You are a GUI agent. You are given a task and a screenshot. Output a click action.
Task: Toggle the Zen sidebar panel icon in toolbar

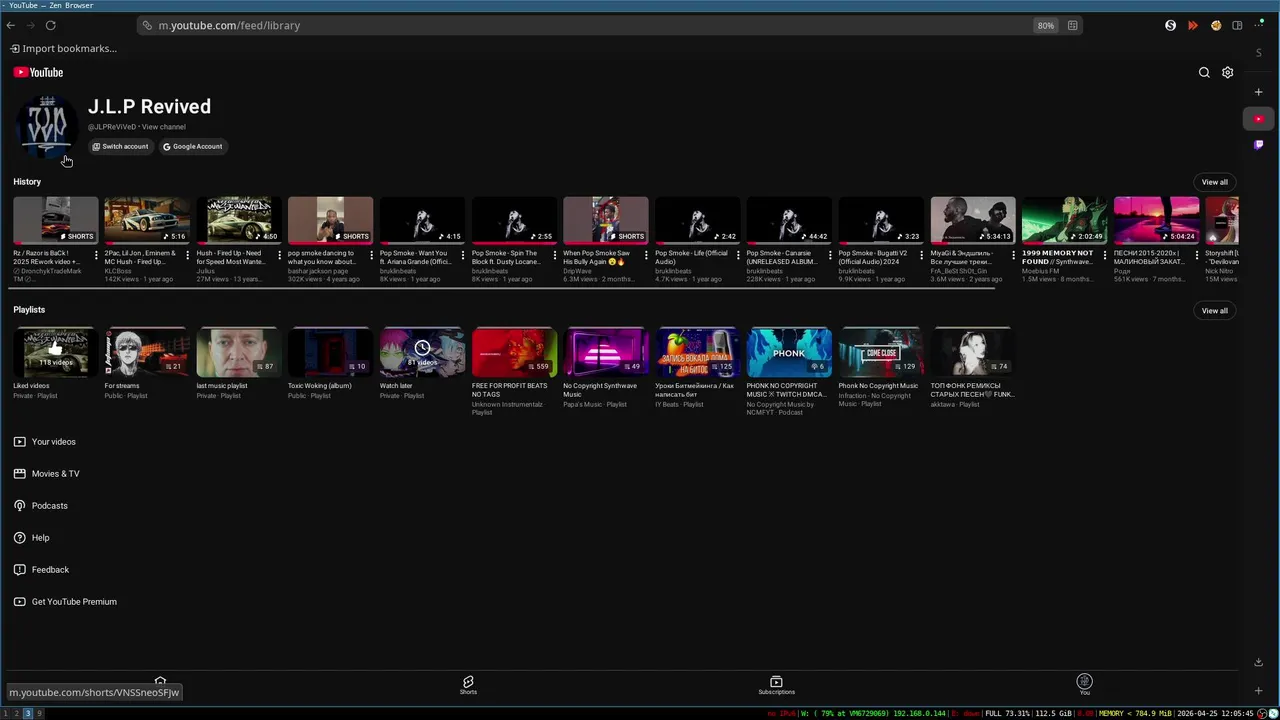coord(1237,25)
